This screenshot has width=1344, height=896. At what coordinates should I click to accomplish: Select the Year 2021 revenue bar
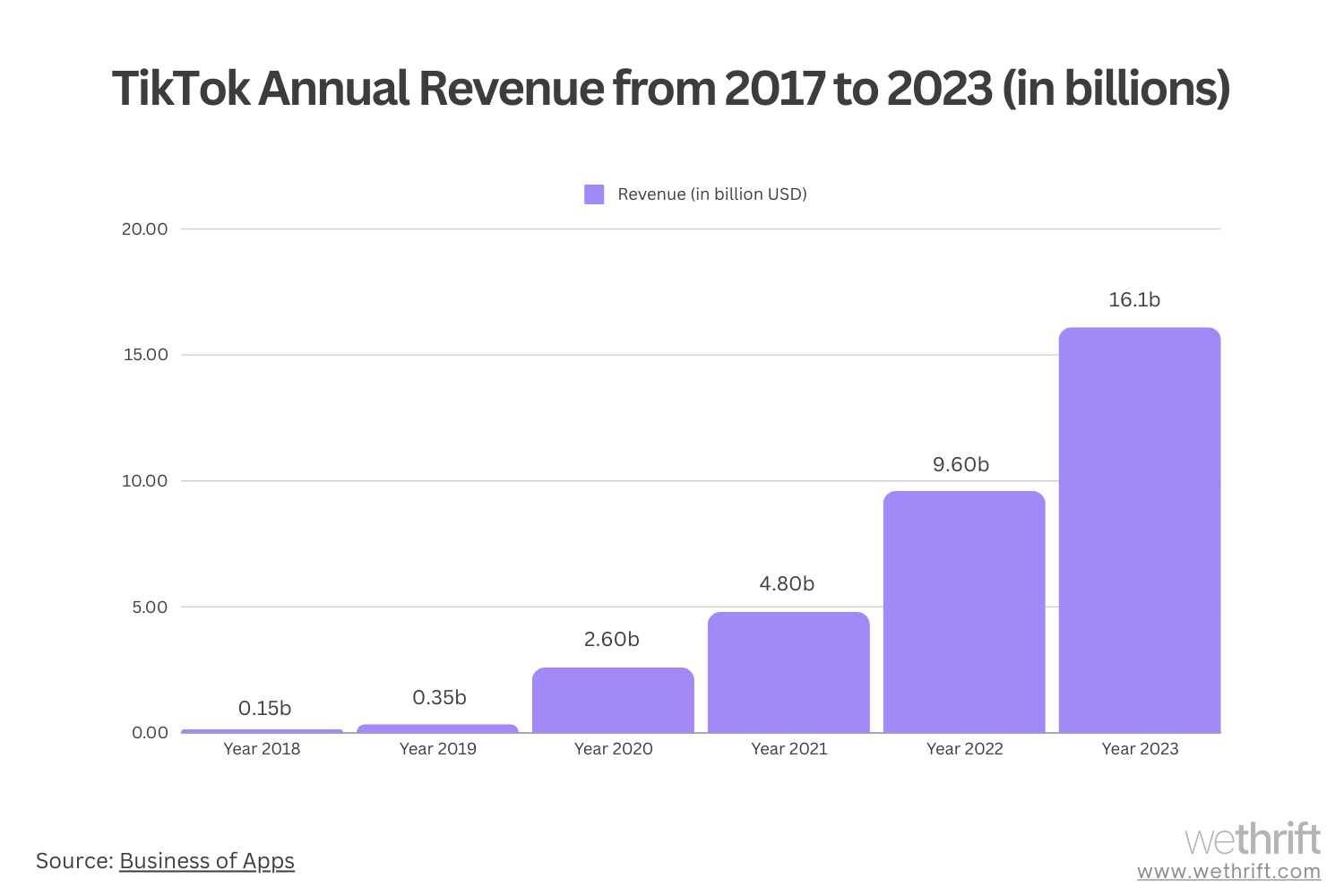[788, 673]
